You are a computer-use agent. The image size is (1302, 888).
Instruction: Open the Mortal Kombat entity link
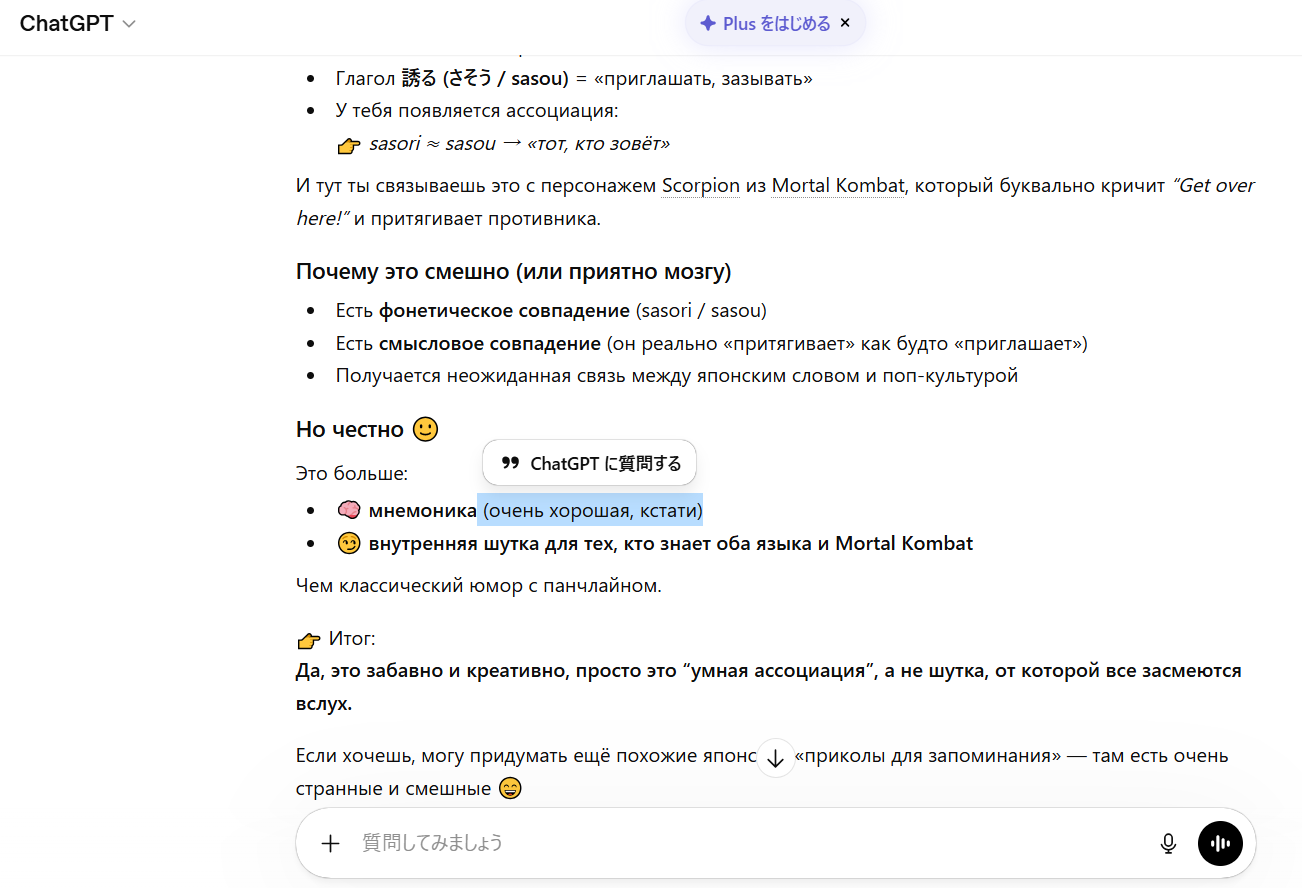click(x=838, y=186)
